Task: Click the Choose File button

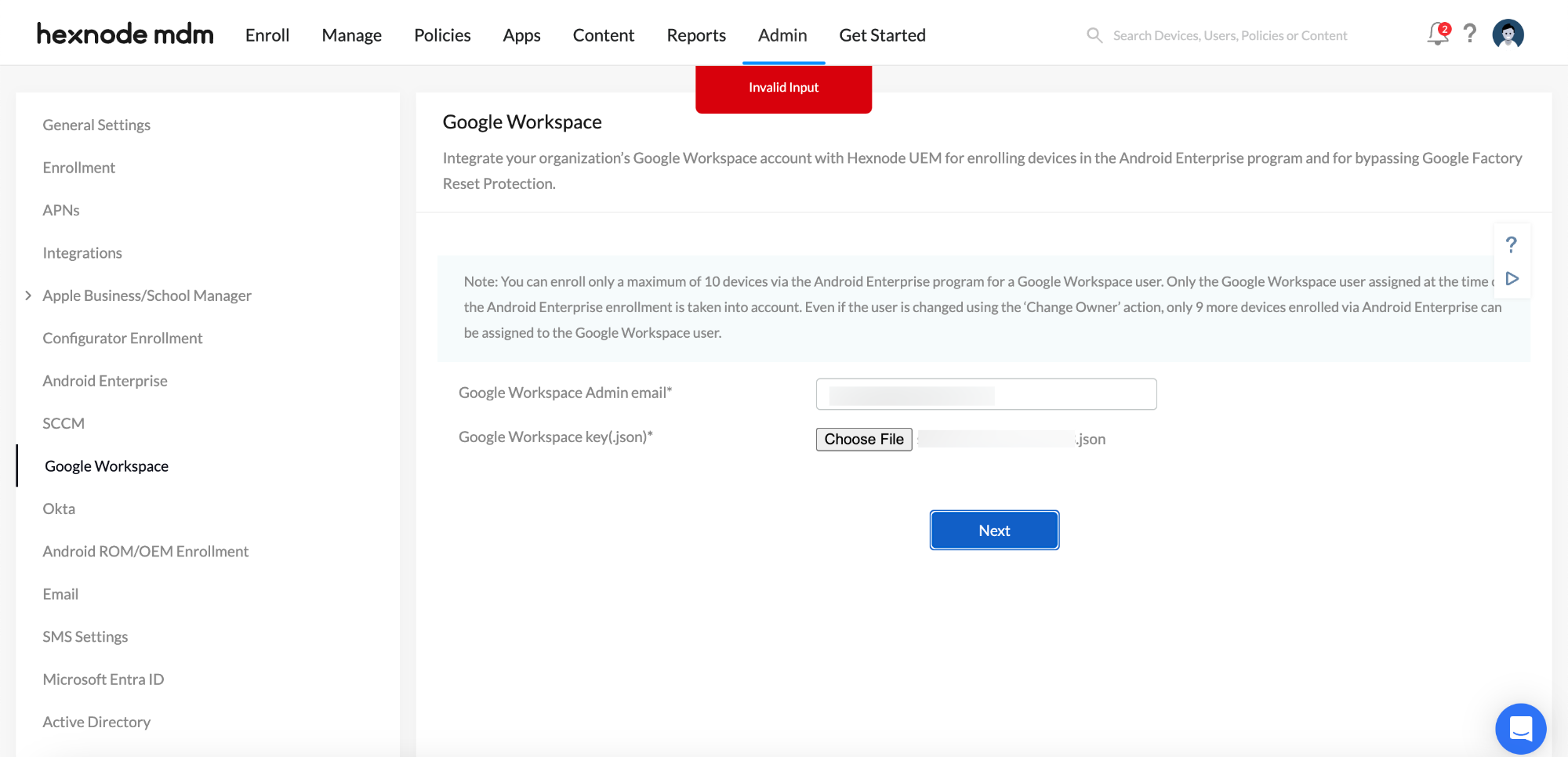Action: (x=864, y=439)
